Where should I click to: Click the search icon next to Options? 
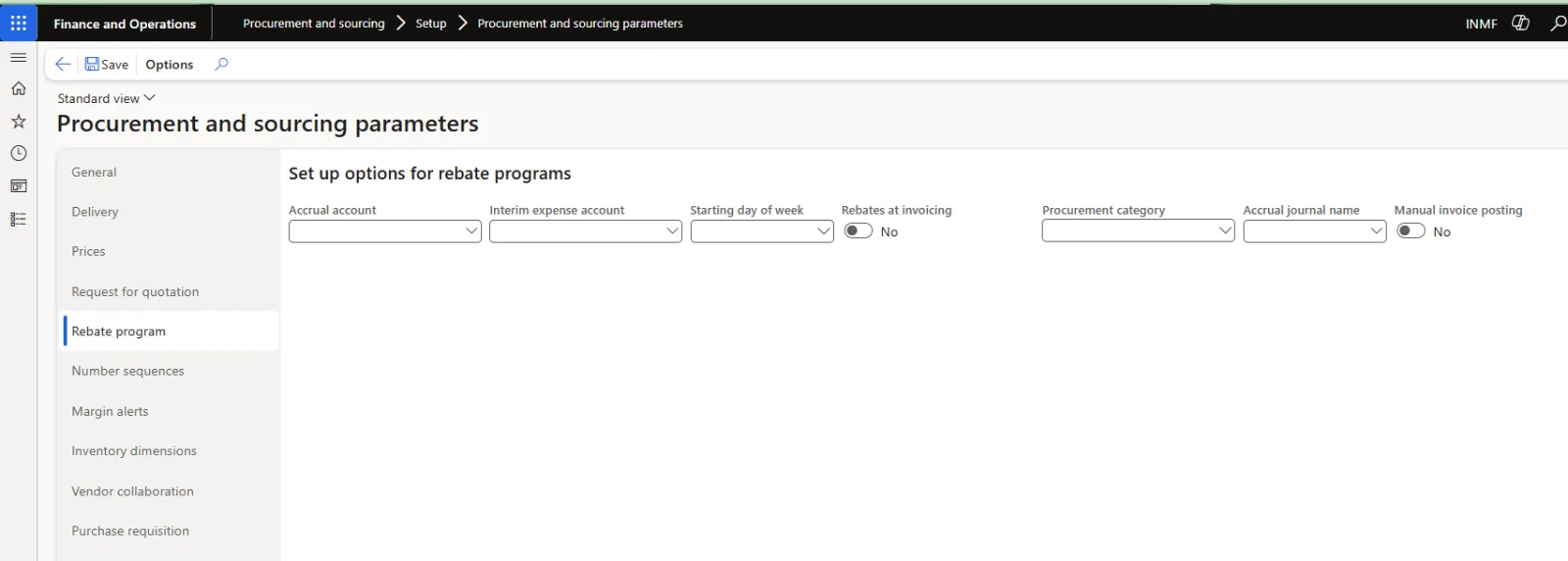coord(221,64)
